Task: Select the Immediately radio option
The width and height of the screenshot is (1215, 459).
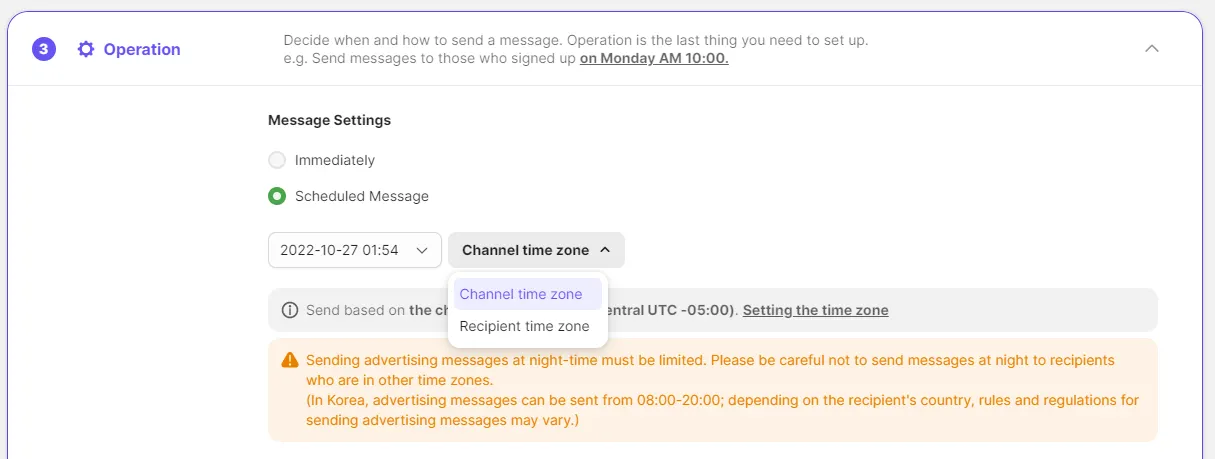Action: (x=277, y=160)
